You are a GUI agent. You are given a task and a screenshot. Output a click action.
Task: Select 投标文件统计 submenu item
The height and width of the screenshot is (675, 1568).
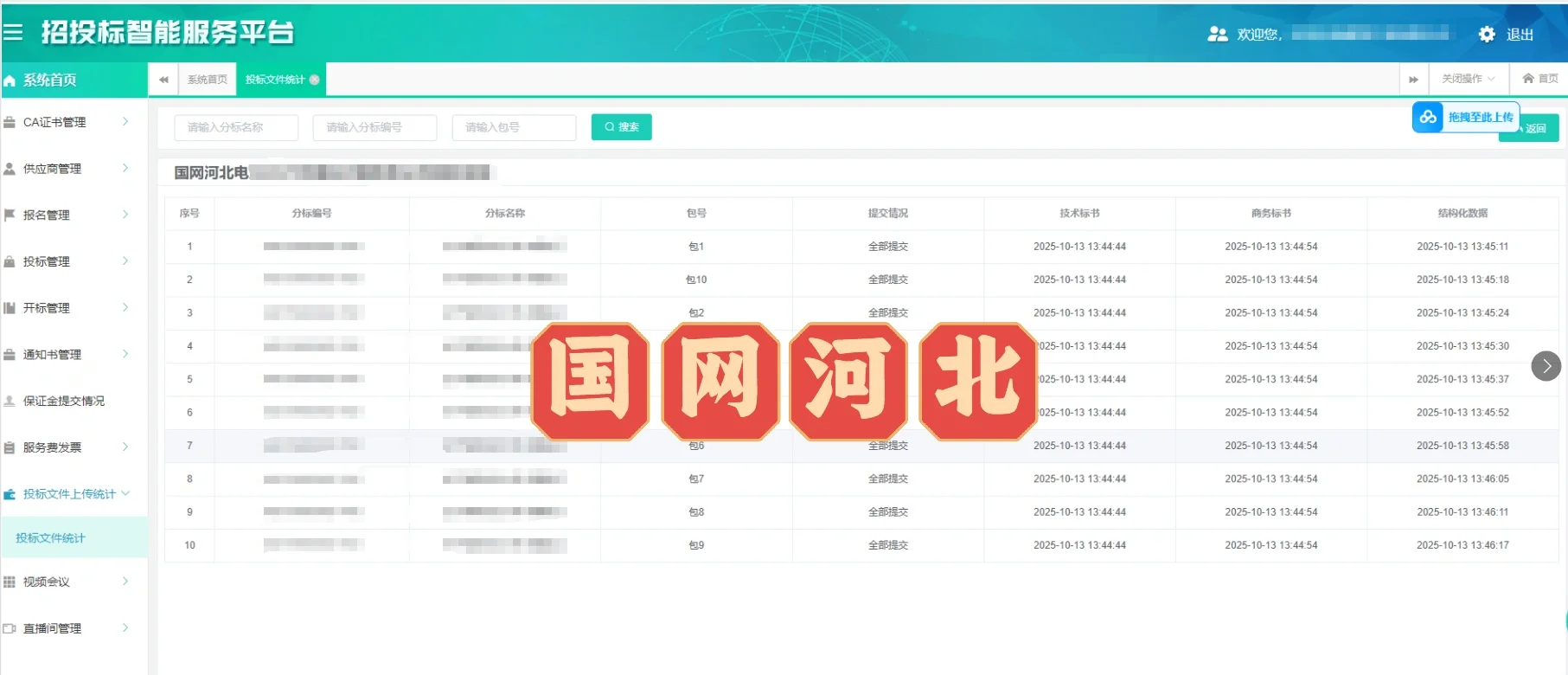click(74, 537)
